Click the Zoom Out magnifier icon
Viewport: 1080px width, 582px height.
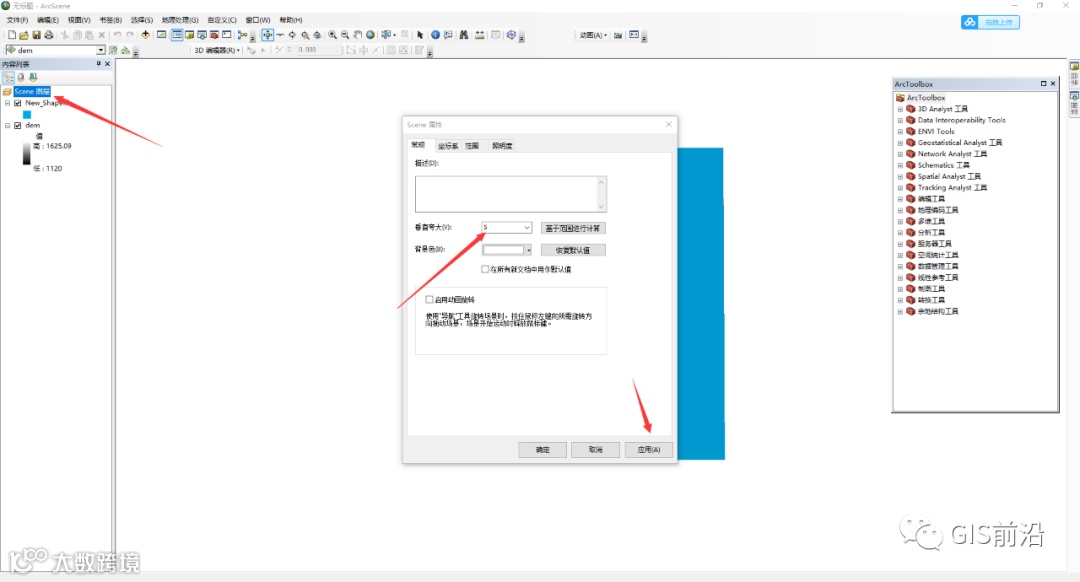coord(345,34)
